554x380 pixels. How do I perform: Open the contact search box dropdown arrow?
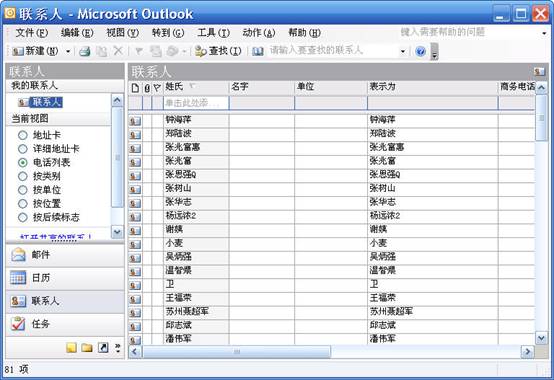402,52
